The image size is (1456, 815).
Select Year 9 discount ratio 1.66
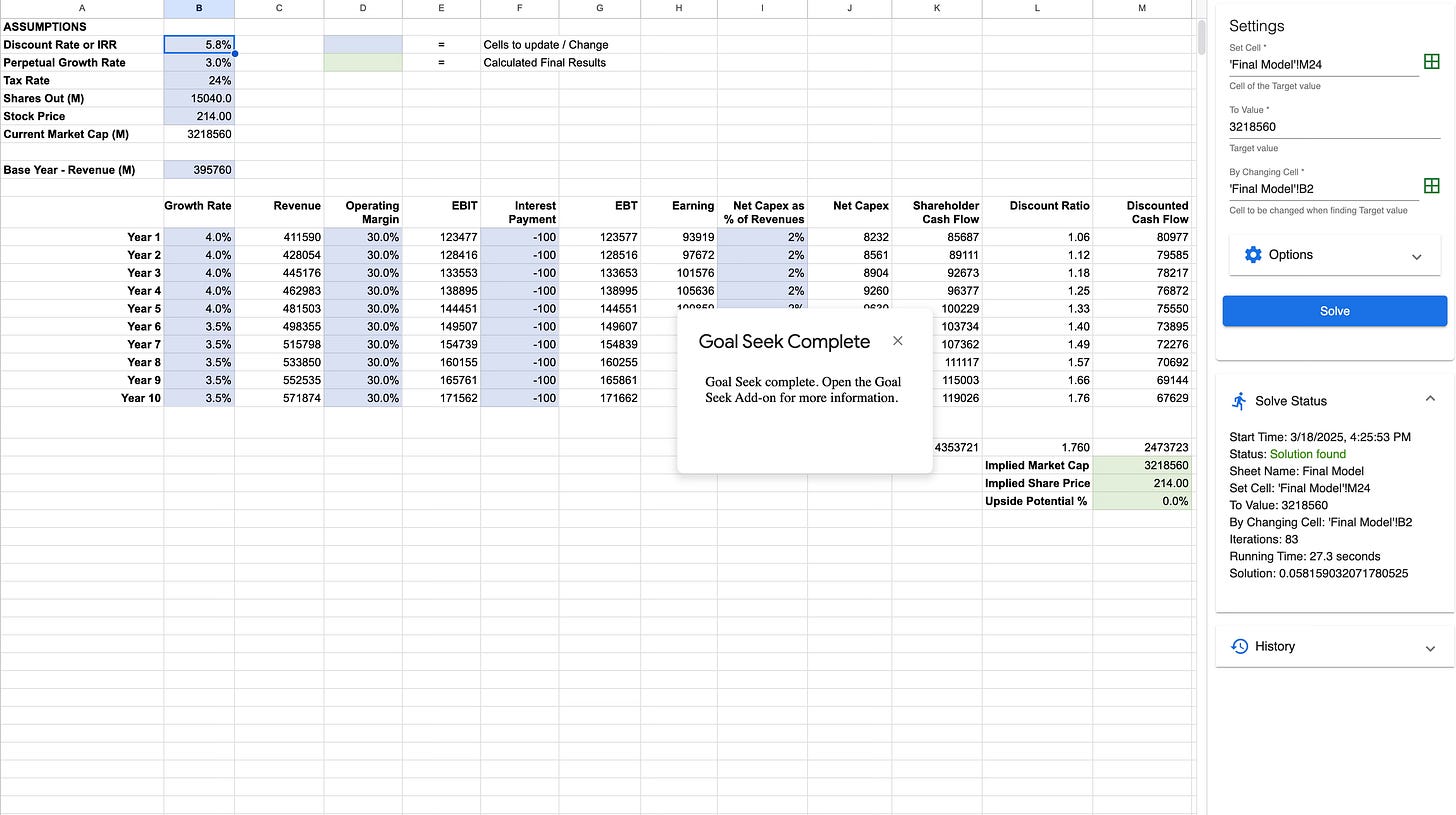tap(1037, 380)
